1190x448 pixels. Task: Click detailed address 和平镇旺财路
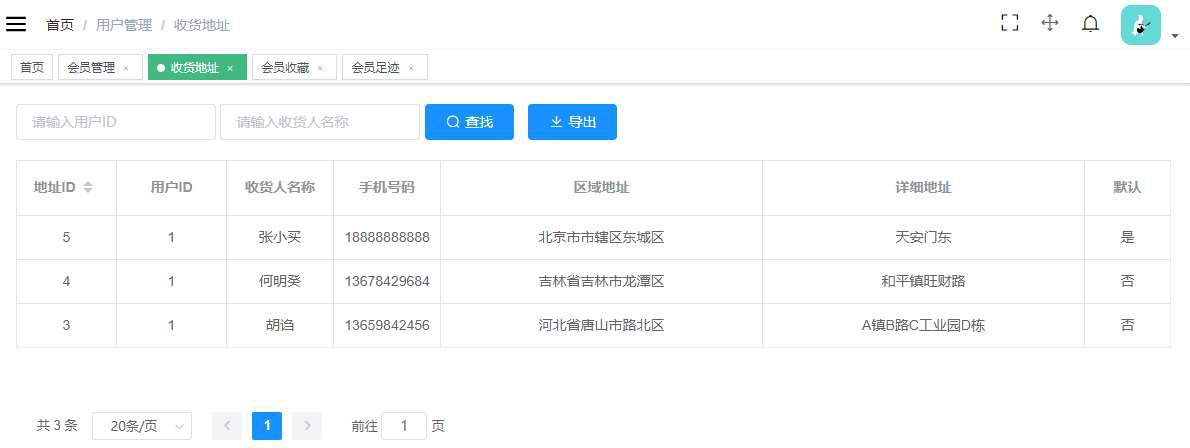[924, 281]
